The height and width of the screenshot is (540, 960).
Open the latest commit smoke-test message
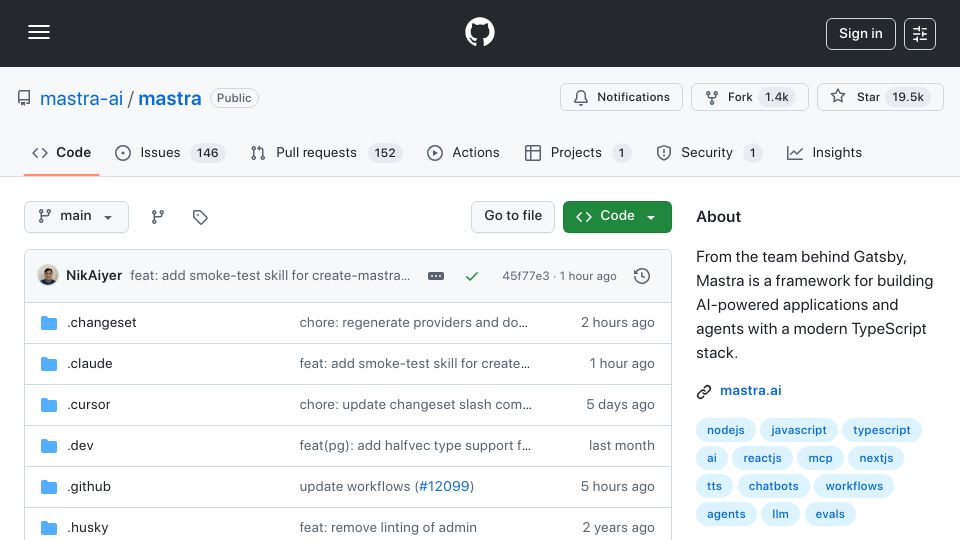(270, 276)
